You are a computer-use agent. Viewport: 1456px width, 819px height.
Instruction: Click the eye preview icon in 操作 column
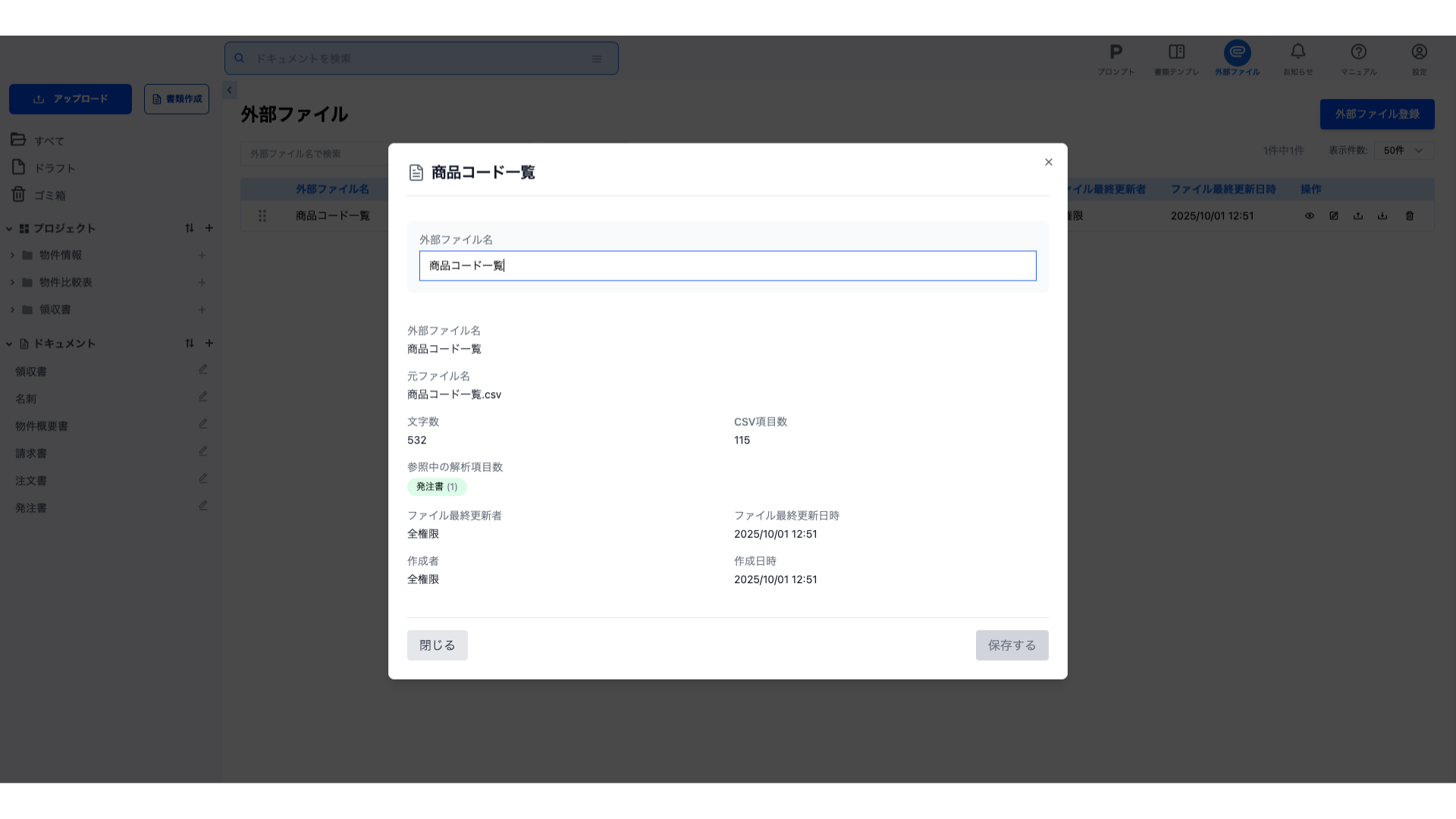click(1310, 216)
